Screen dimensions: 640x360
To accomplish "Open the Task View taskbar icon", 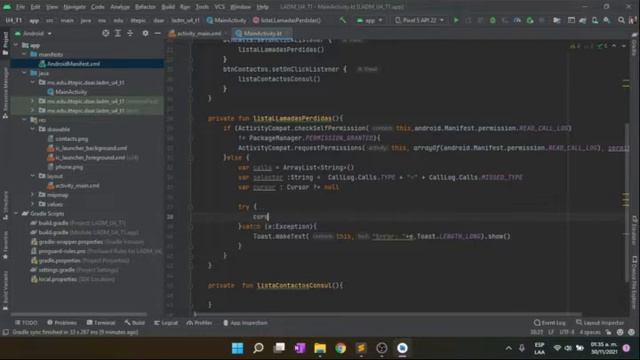I will (279, 348).
